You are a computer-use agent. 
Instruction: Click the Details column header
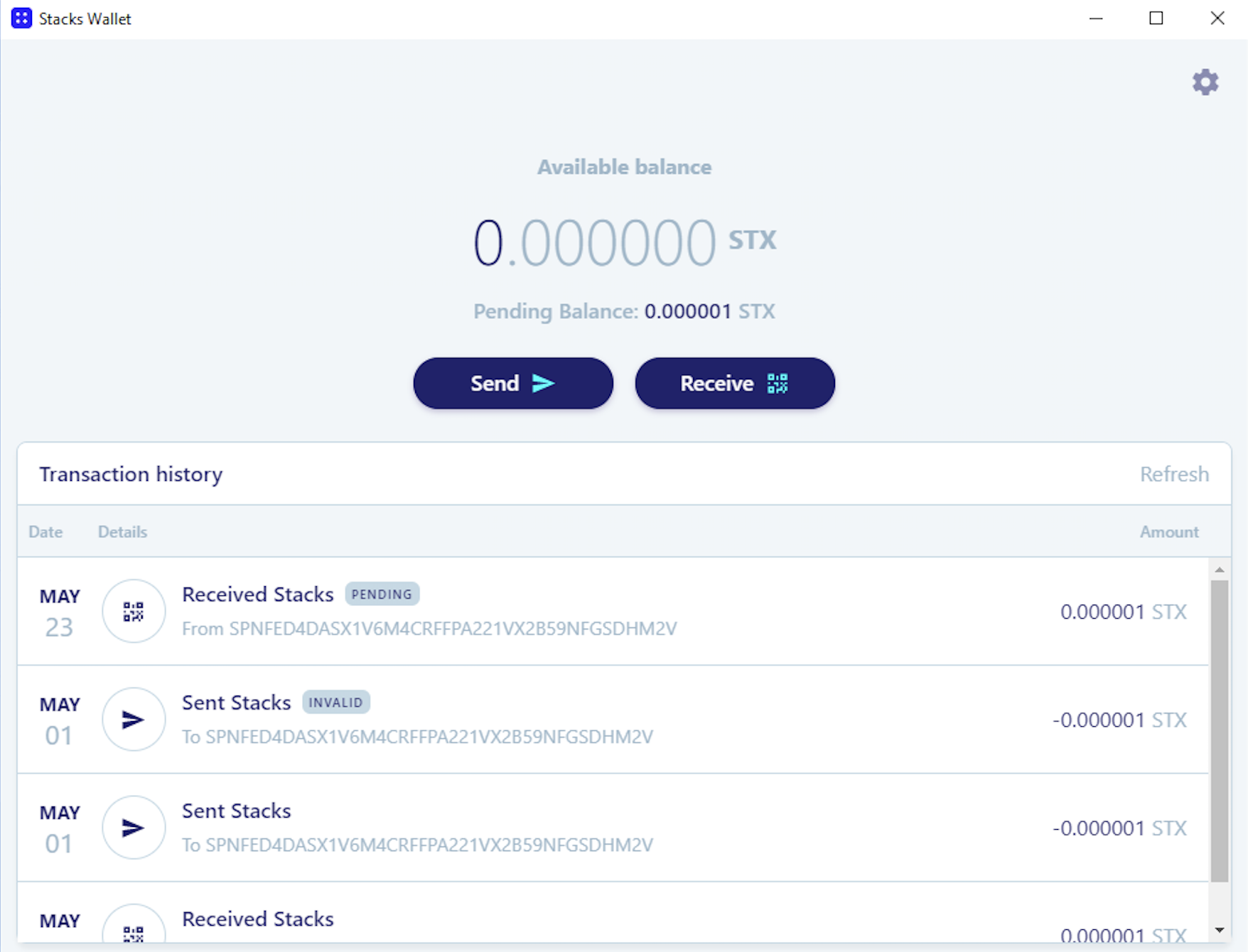click(x=122, y=531)
